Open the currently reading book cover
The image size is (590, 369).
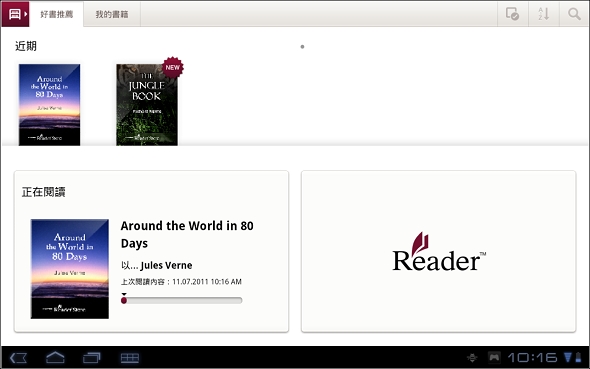point(70,269)
